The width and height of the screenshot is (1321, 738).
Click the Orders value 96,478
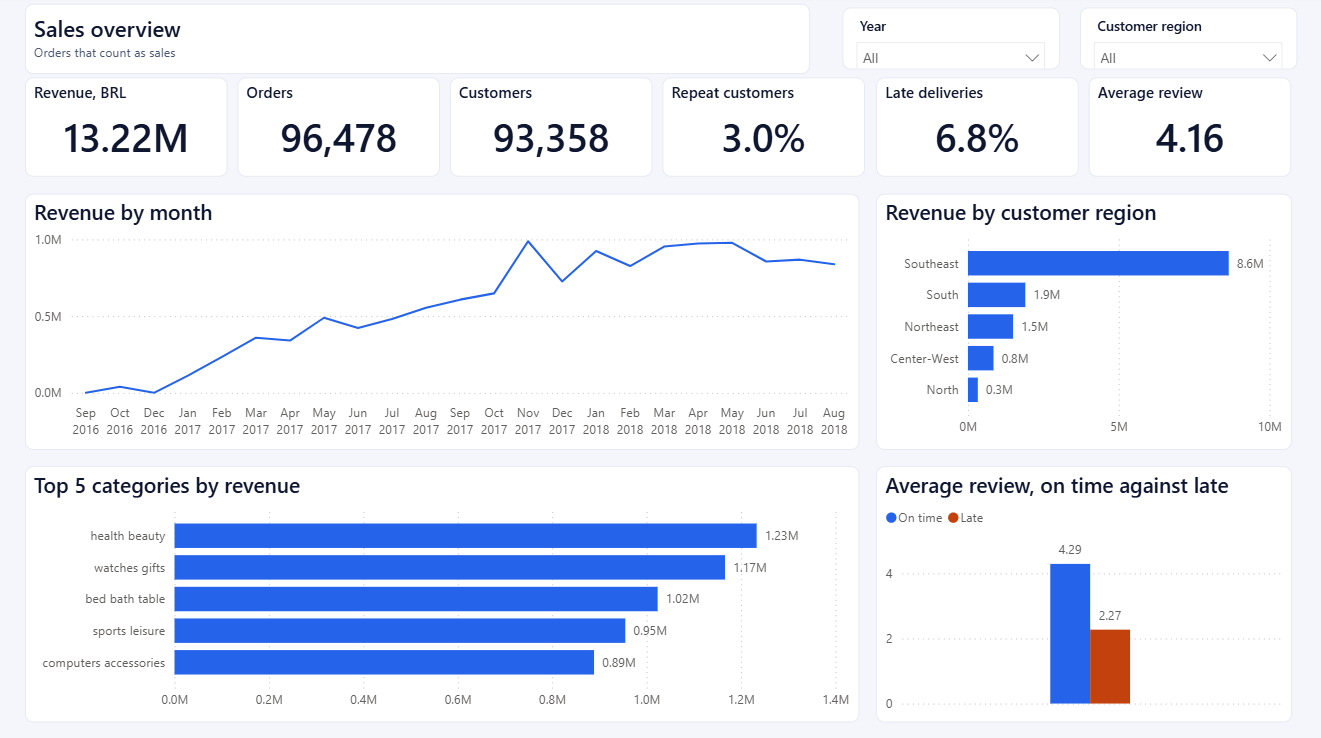(339, 138)
